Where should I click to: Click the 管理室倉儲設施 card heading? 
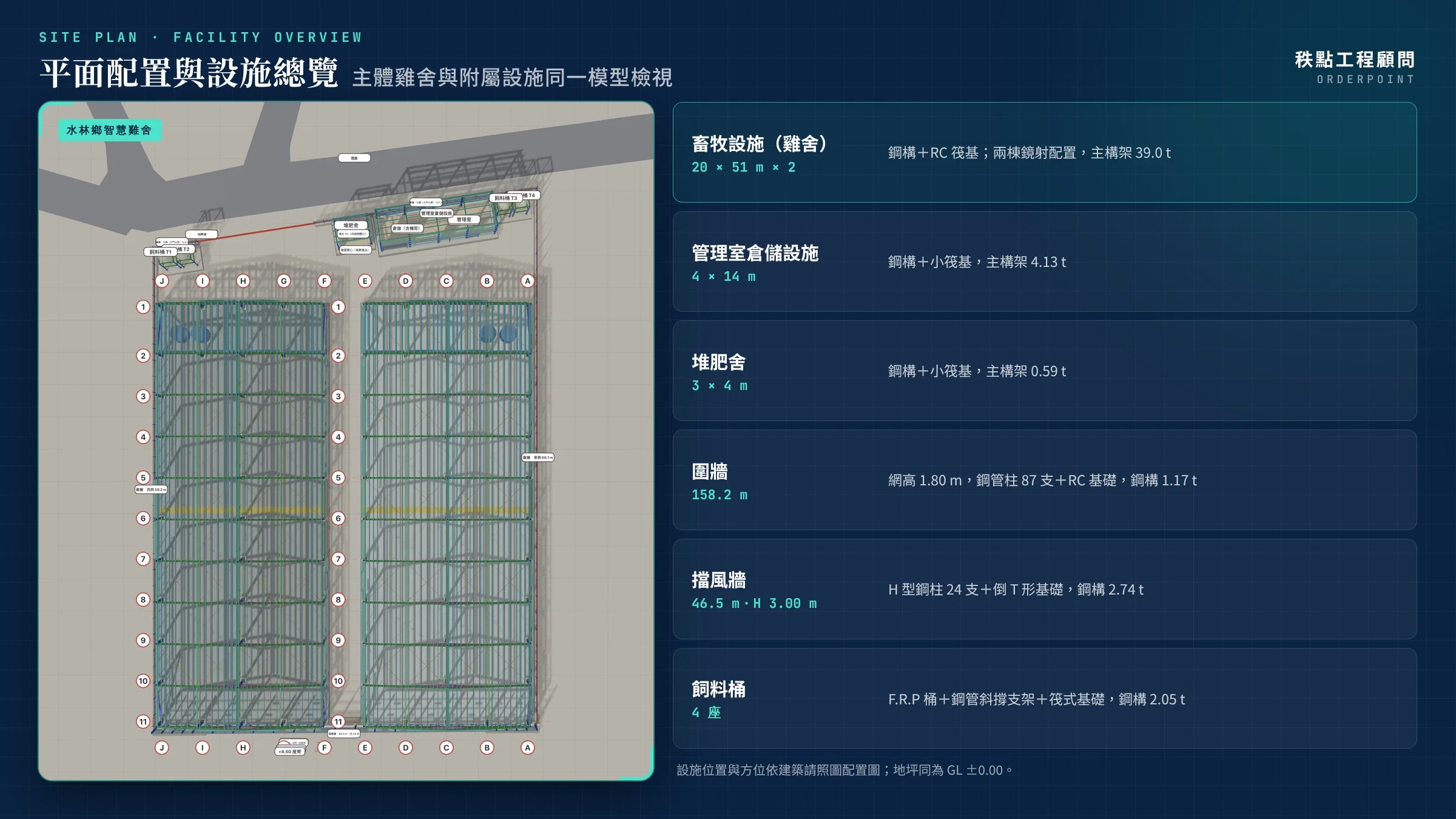click(755, 253)
